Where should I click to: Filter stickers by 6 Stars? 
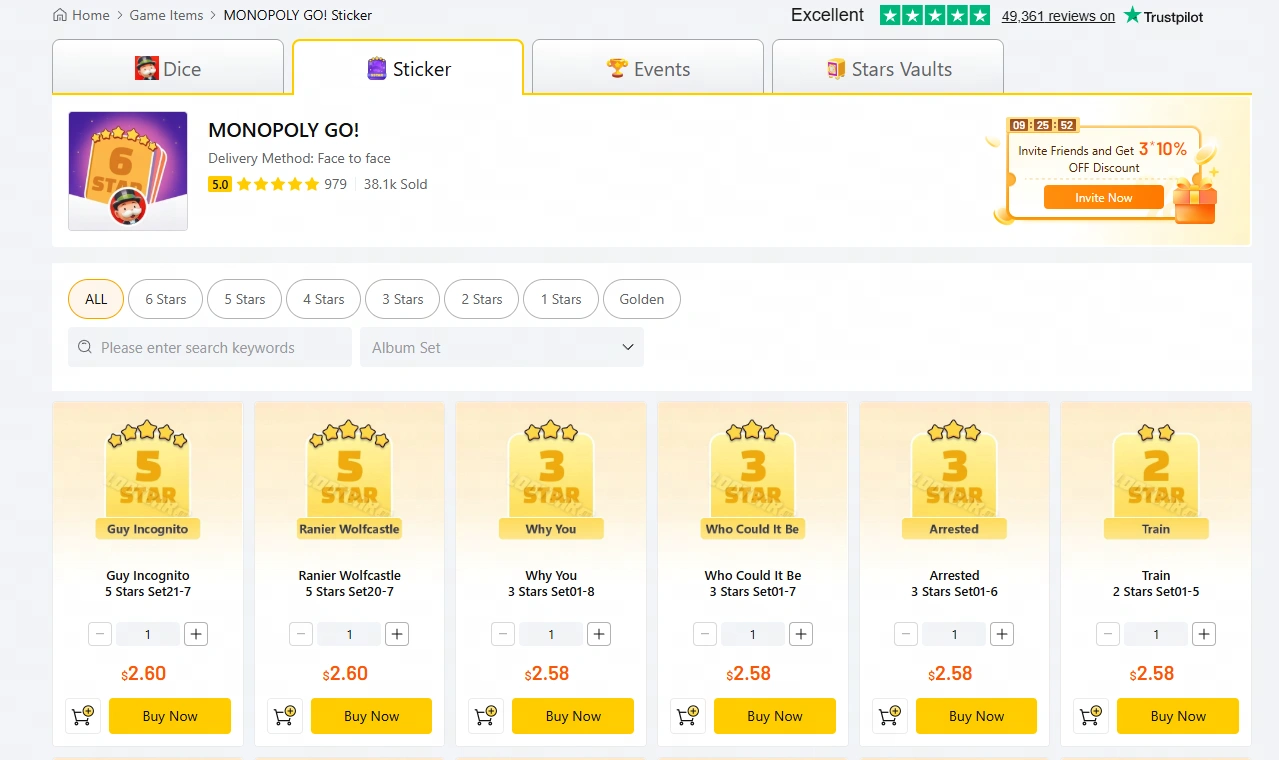pyautogui.click(x=165, y=299)
